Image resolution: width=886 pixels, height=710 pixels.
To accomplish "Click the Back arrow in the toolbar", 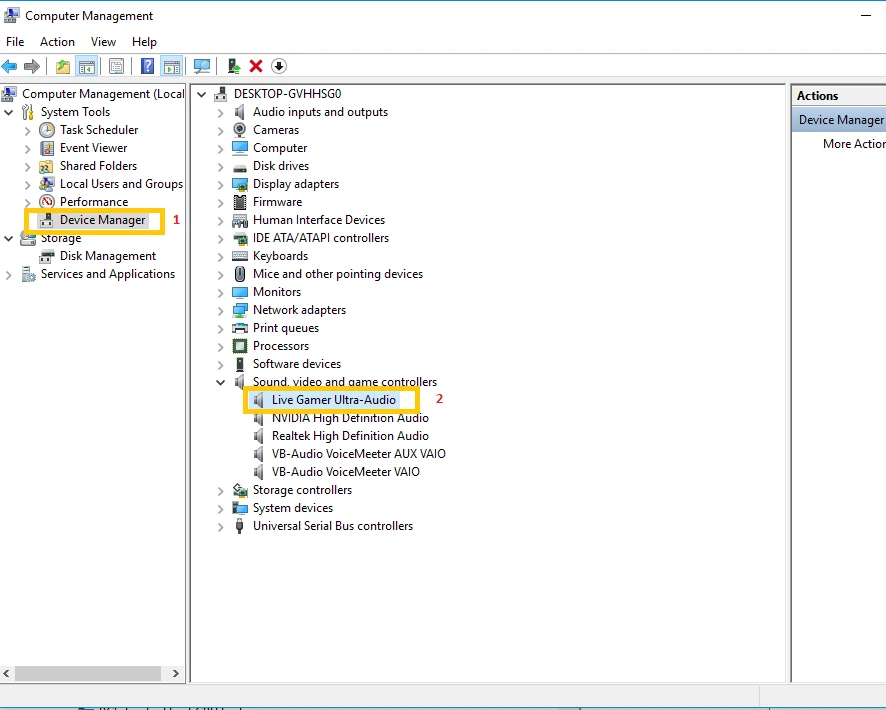I will tap(10, 66).
